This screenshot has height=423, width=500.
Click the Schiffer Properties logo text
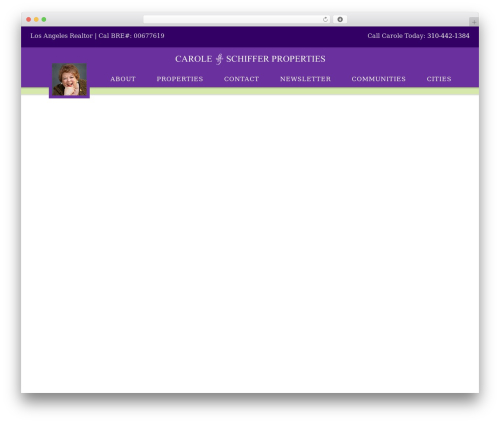276,59
